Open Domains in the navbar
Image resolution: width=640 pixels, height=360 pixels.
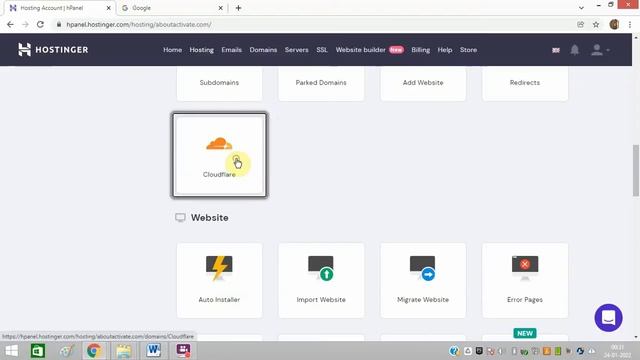[263, 50]
